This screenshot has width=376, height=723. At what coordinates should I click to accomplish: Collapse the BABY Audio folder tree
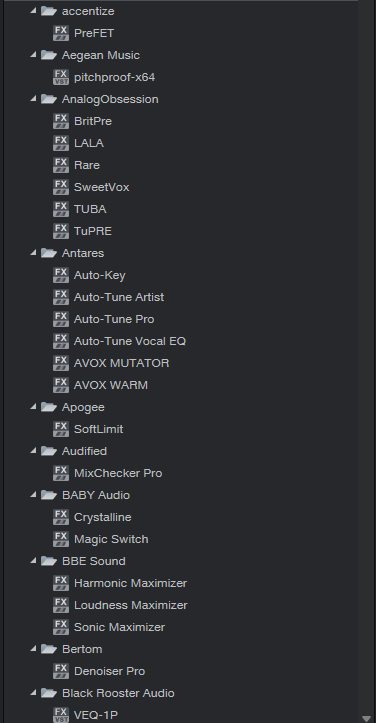(x=33, y=494)
